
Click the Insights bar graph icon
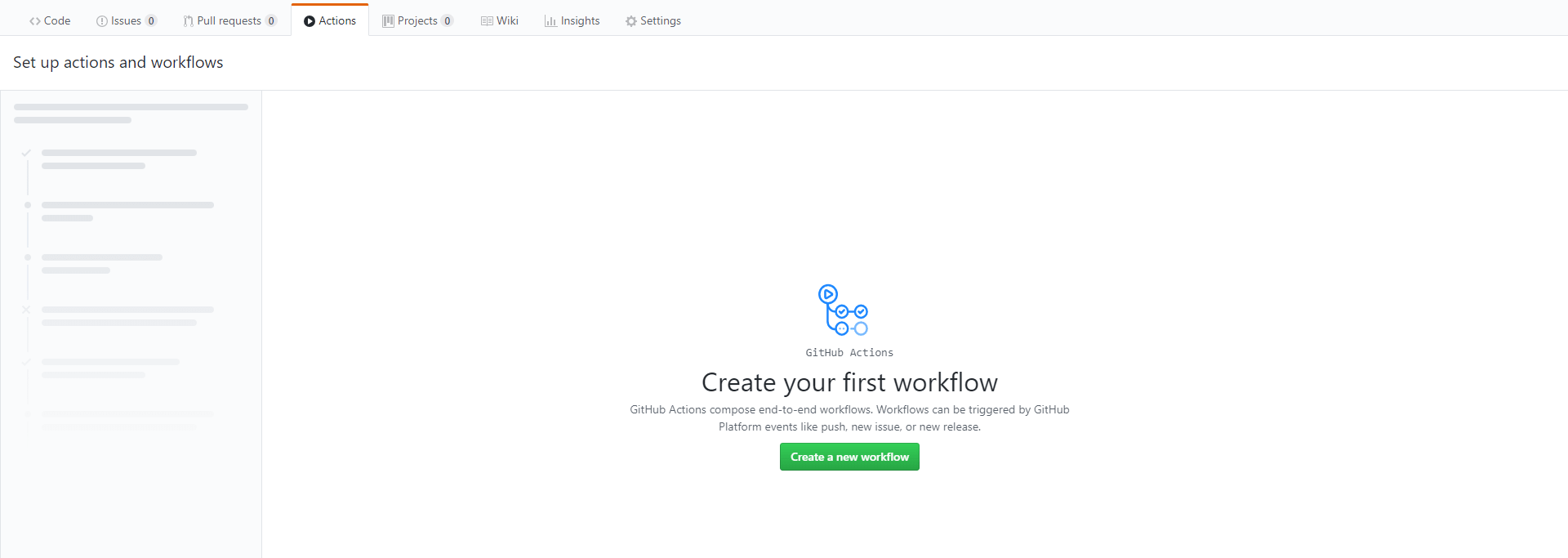coord(550,21)
